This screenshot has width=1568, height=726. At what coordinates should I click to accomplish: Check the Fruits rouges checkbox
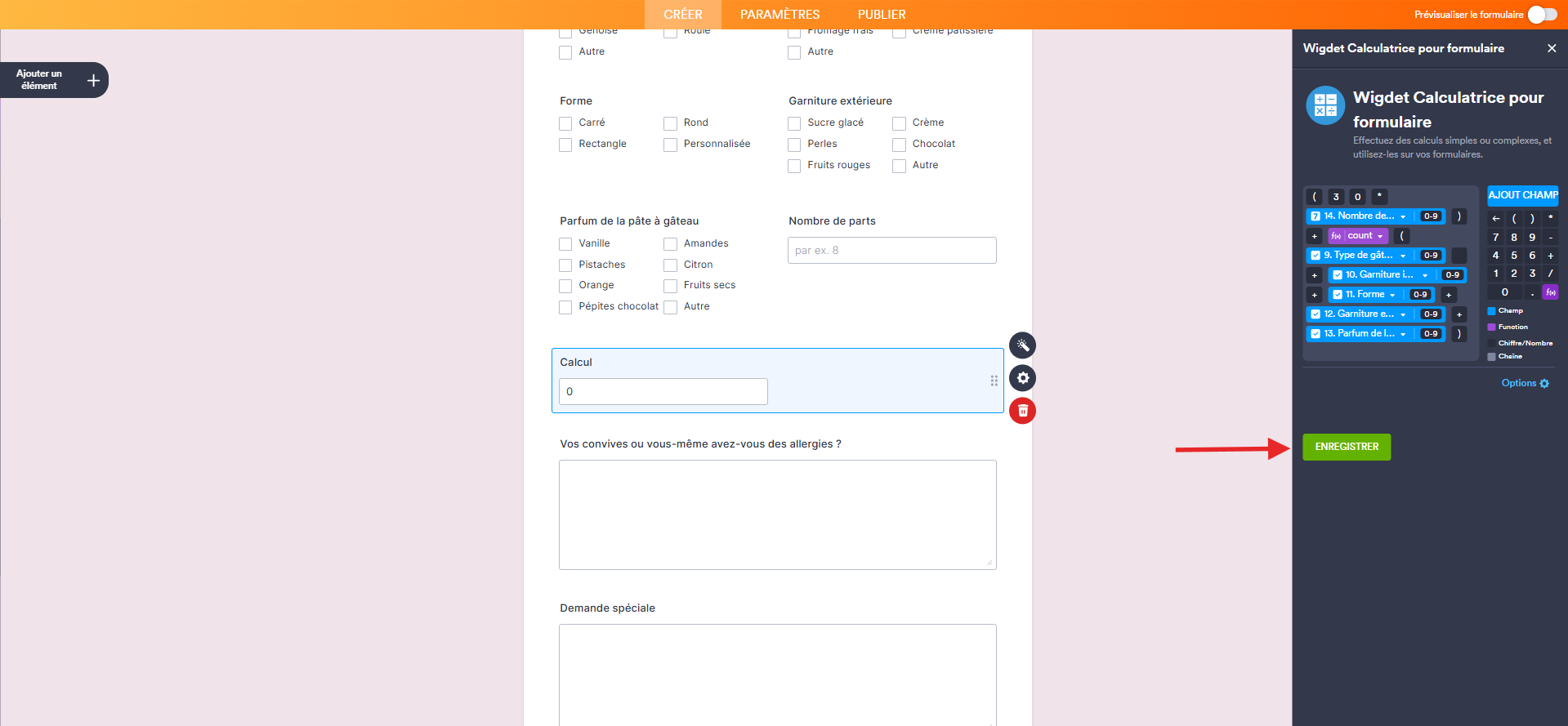794,166
